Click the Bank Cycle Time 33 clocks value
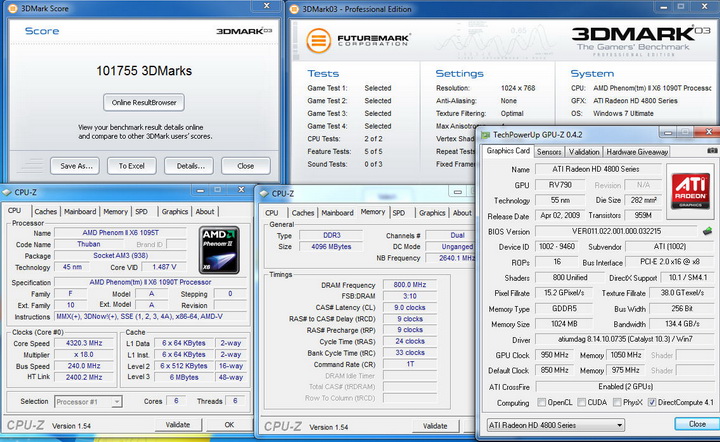The height and width of the screenshot is (442, 720). (x=410, y=352)
